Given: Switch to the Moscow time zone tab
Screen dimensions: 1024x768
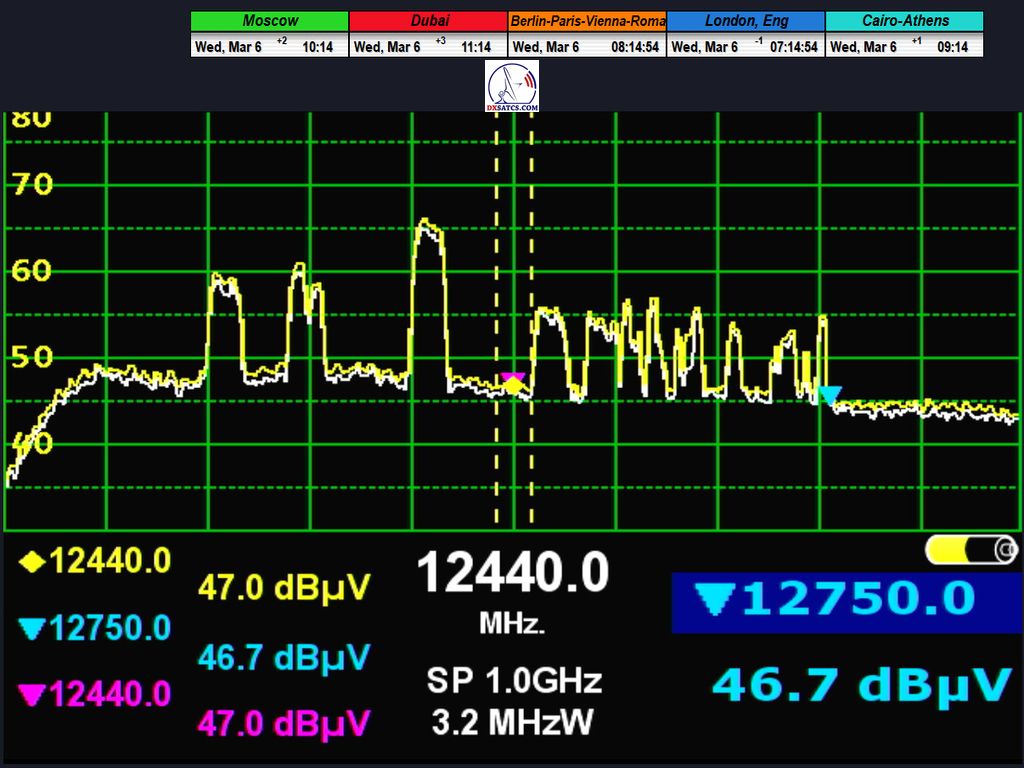Looking at the screenshot, I should pyautogui.click(x=270, y=21).
